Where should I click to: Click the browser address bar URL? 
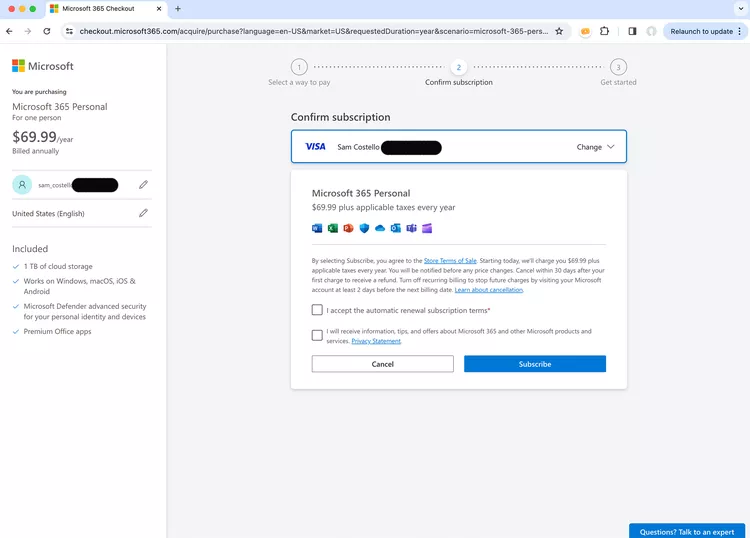point(314,31)
